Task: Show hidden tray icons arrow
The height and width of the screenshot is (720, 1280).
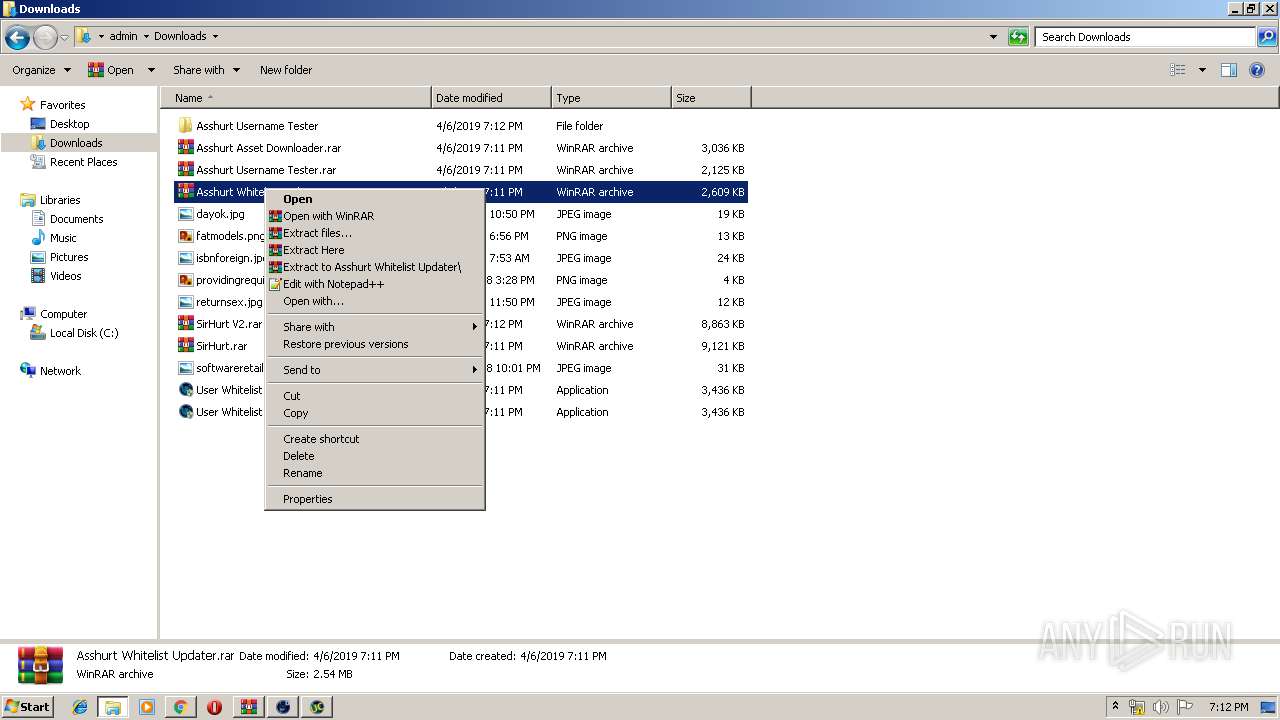Action: point(1115,707)
